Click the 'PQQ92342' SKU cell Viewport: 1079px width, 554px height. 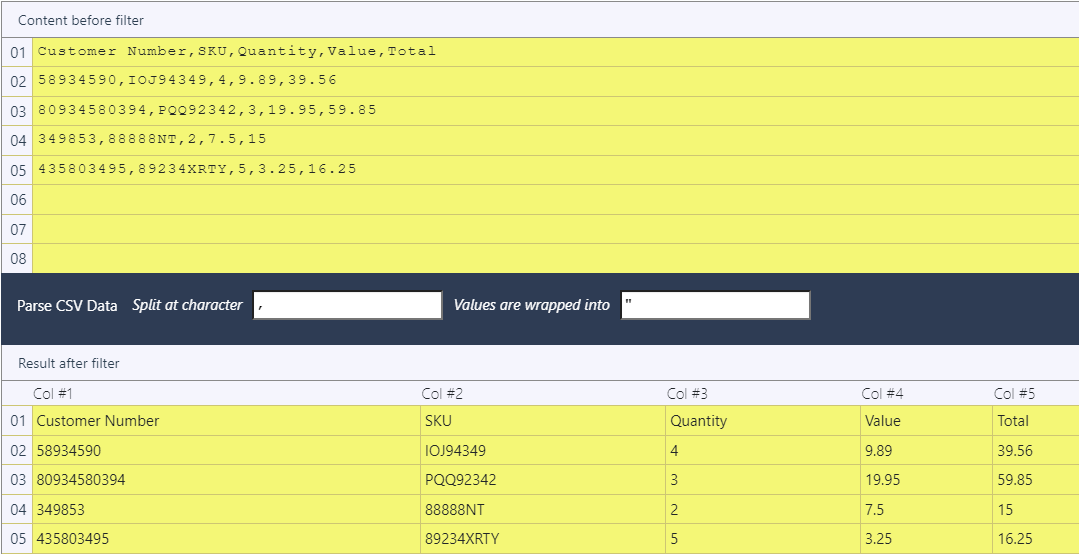[460, 480]
